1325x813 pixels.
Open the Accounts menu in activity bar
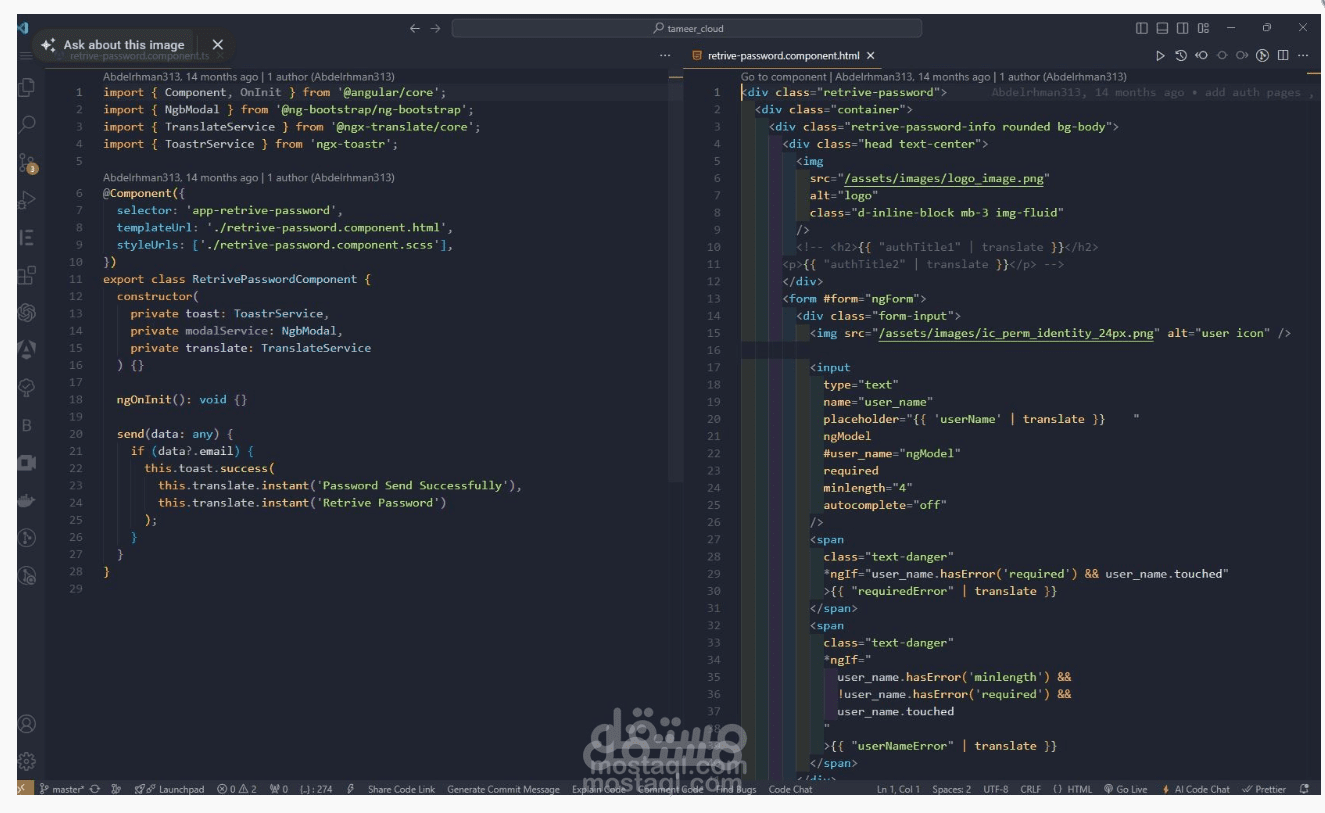(27, 723)
